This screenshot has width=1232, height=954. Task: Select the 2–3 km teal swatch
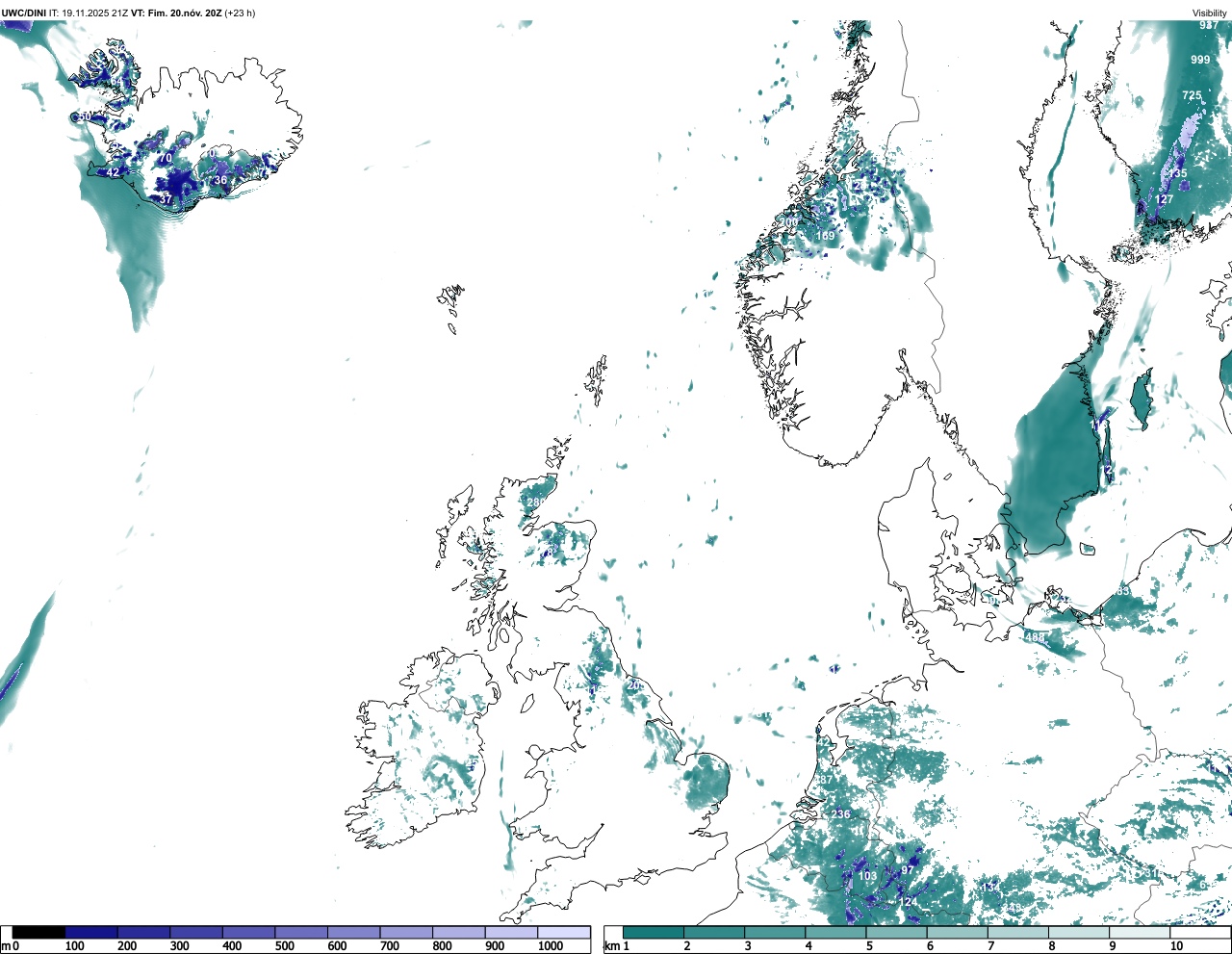click(714, 932)
